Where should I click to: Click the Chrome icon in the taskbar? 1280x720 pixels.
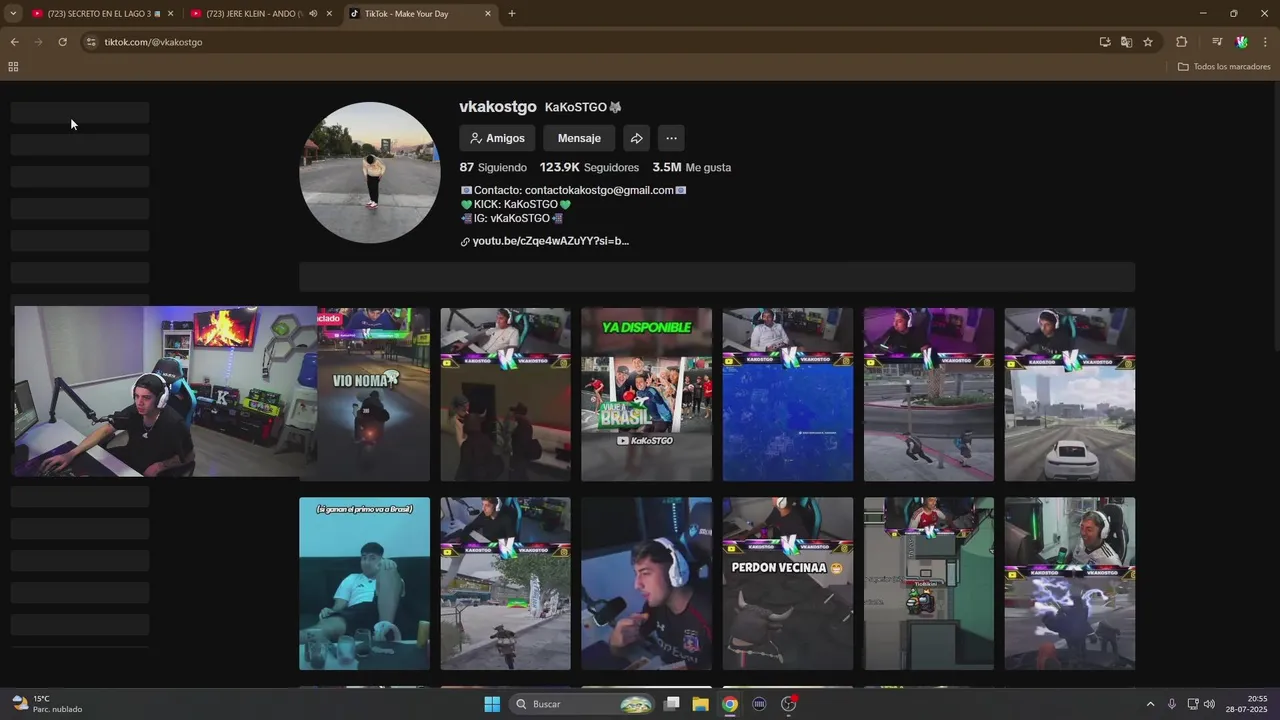[x=730, y=704]
